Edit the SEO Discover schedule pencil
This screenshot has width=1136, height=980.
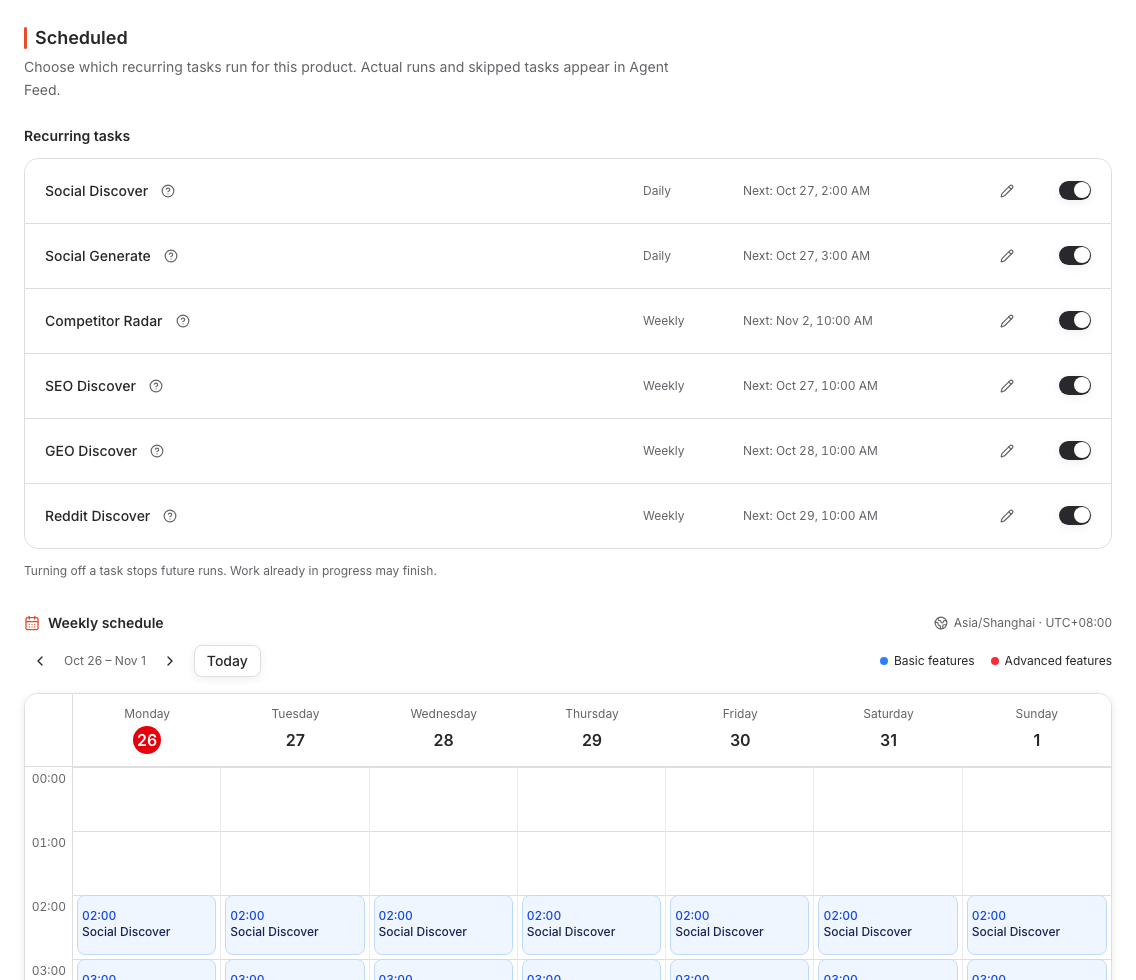coord(1007,386)
